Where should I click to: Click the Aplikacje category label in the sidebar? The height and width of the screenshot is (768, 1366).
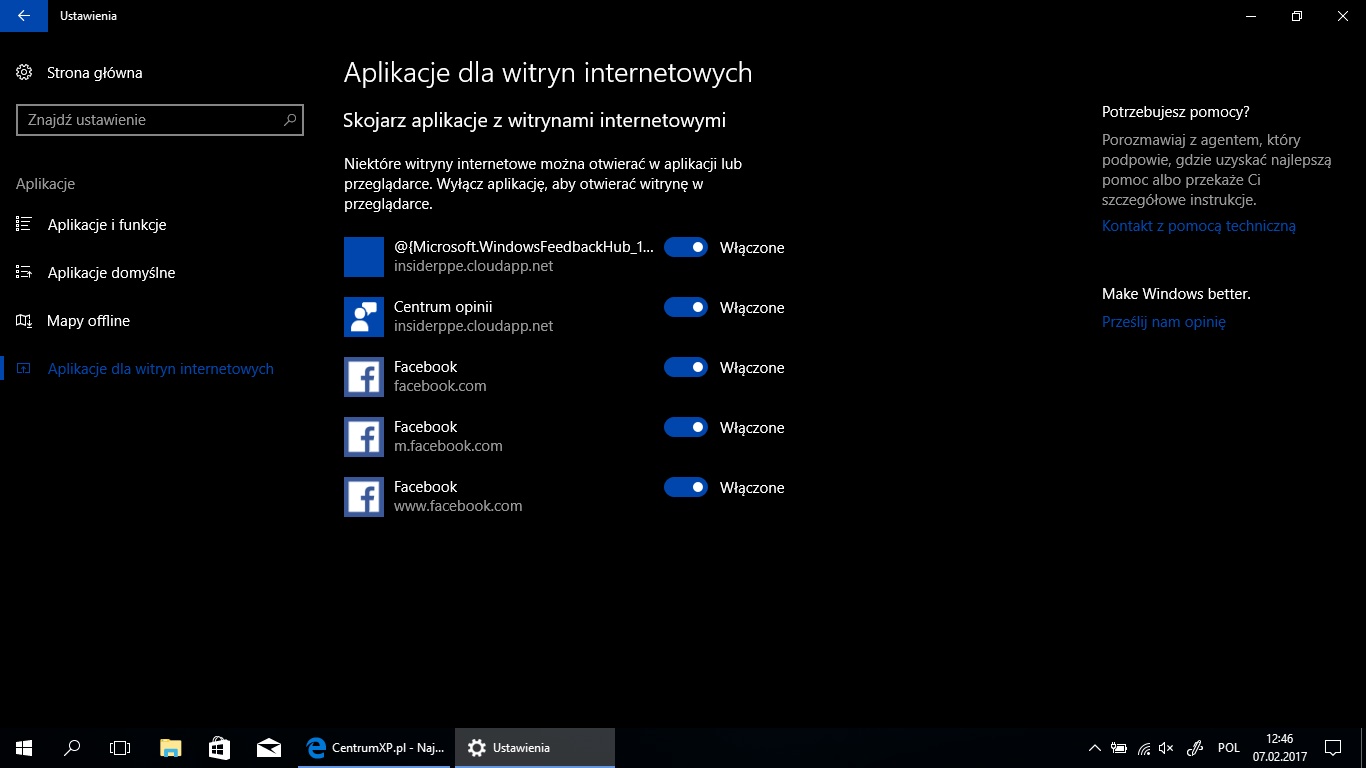click(x=45, y=184)
